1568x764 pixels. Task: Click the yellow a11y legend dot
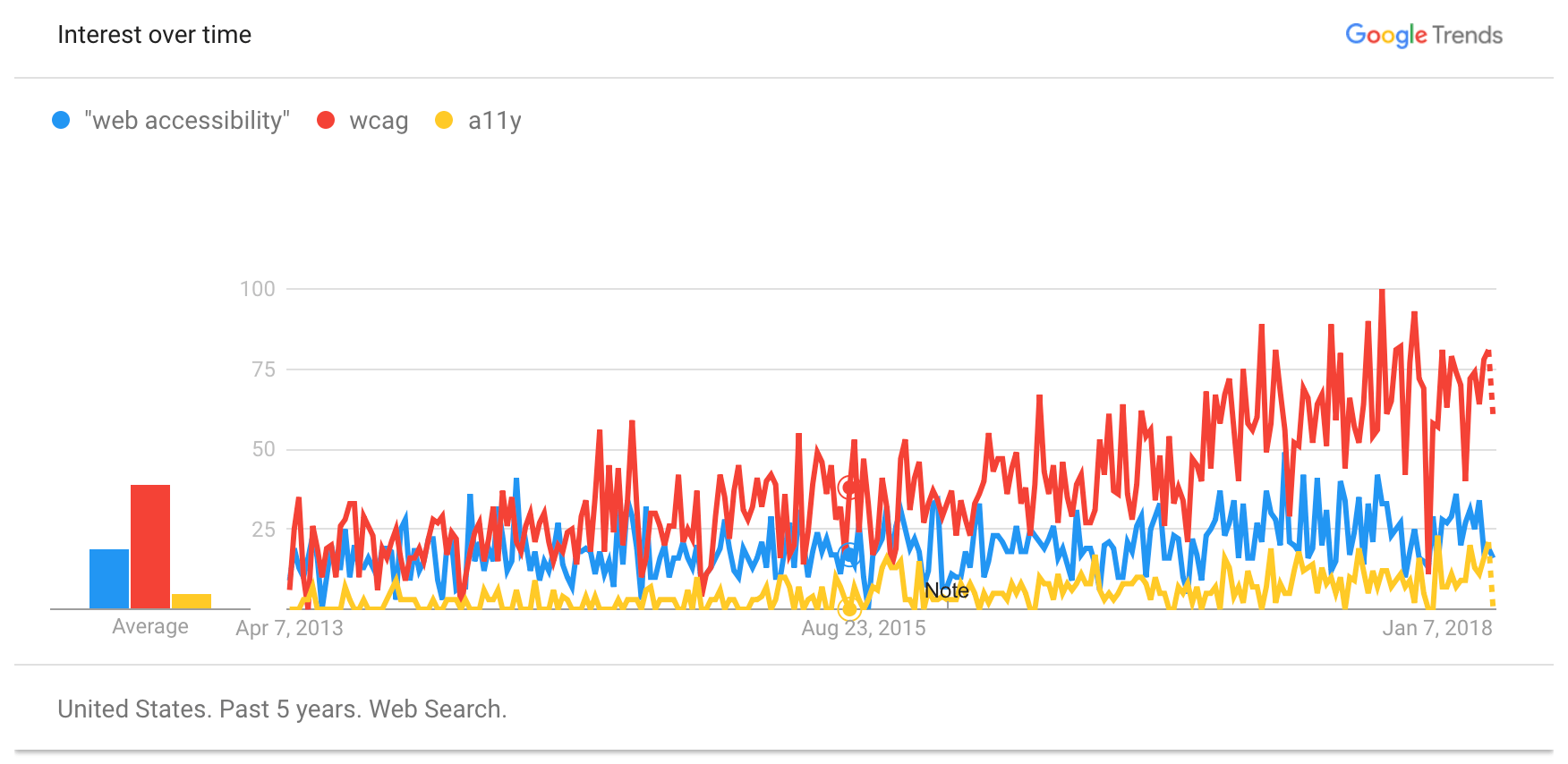pyautogui.click(x=444, y=120)
